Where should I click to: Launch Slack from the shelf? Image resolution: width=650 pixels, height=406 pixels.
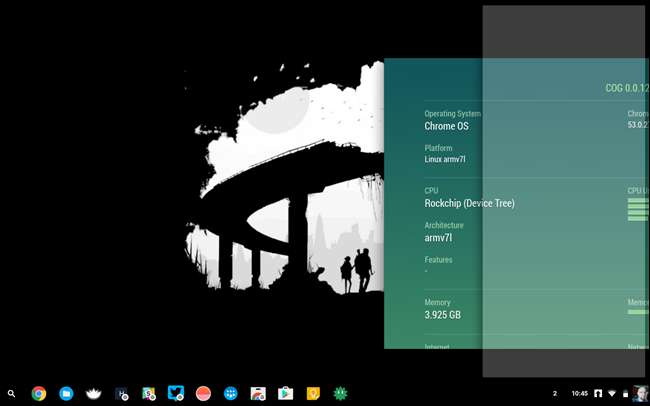click(148, 393)
